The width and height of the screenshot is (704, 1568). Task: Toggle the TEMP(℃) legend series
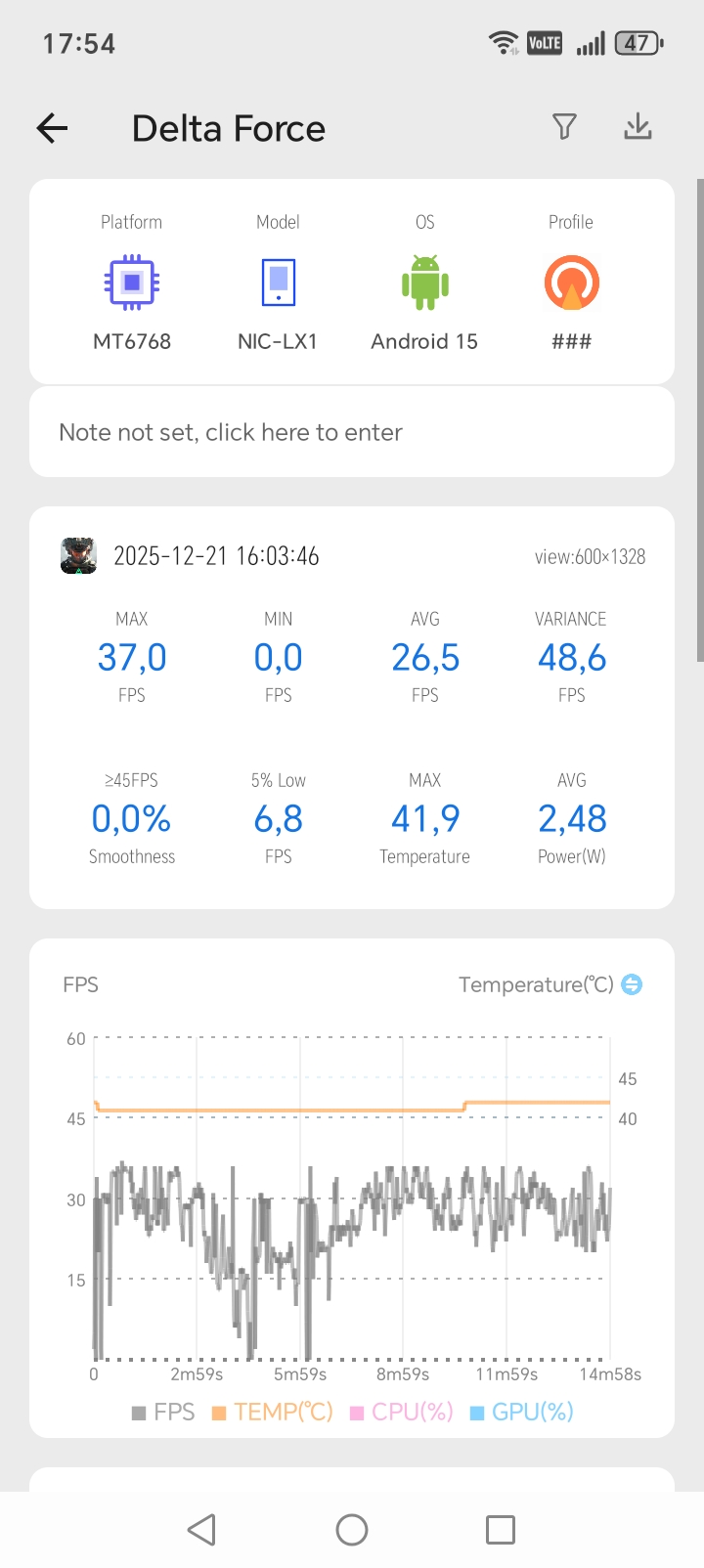[273, 1412]
